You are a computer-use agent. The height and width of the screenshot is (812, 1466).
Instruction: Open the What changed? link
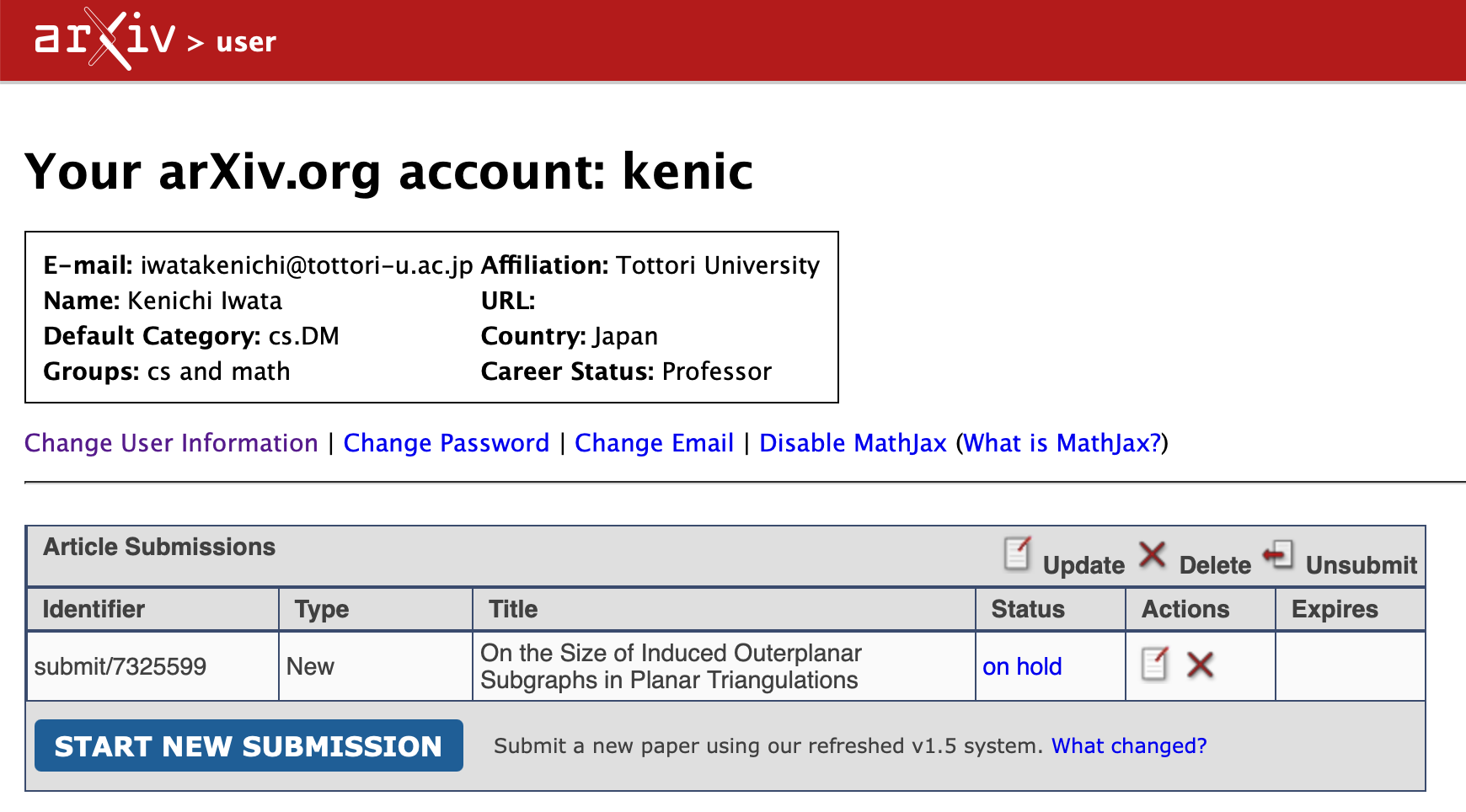coord(1128,745)
